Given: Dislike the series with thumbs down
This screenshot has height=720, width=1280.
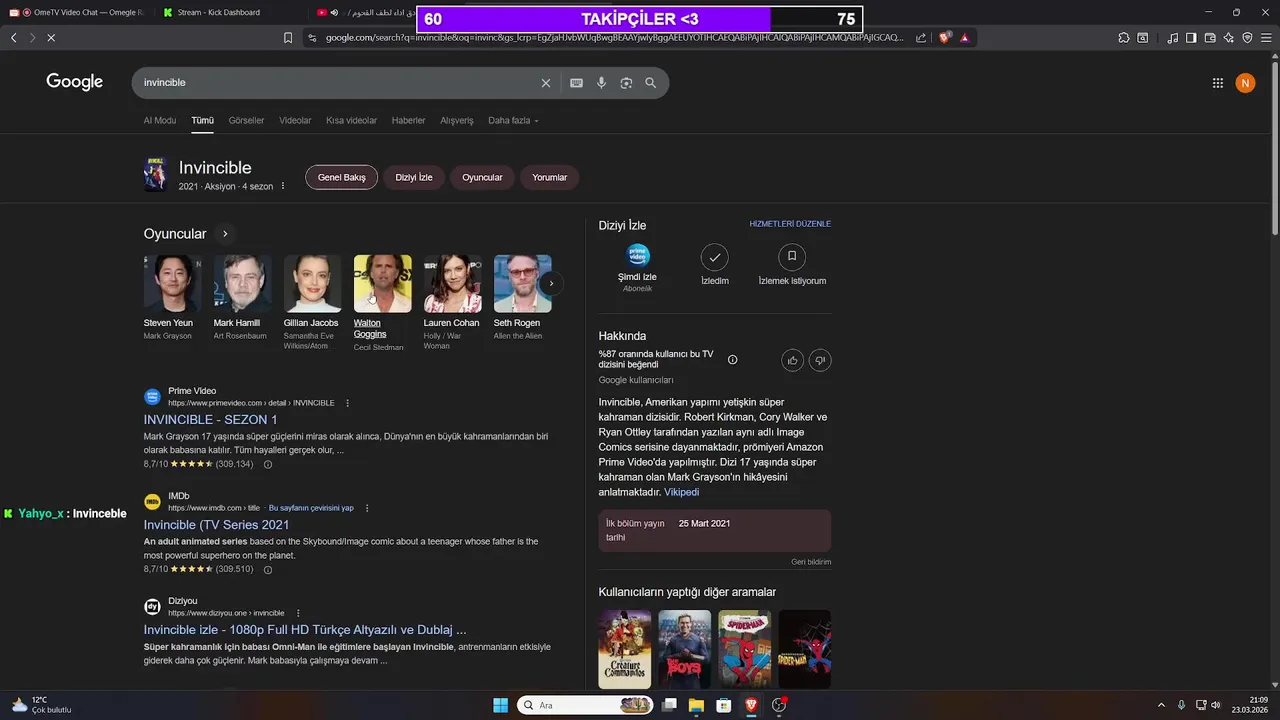Looking at the screenshot, I should pos(820,360).
